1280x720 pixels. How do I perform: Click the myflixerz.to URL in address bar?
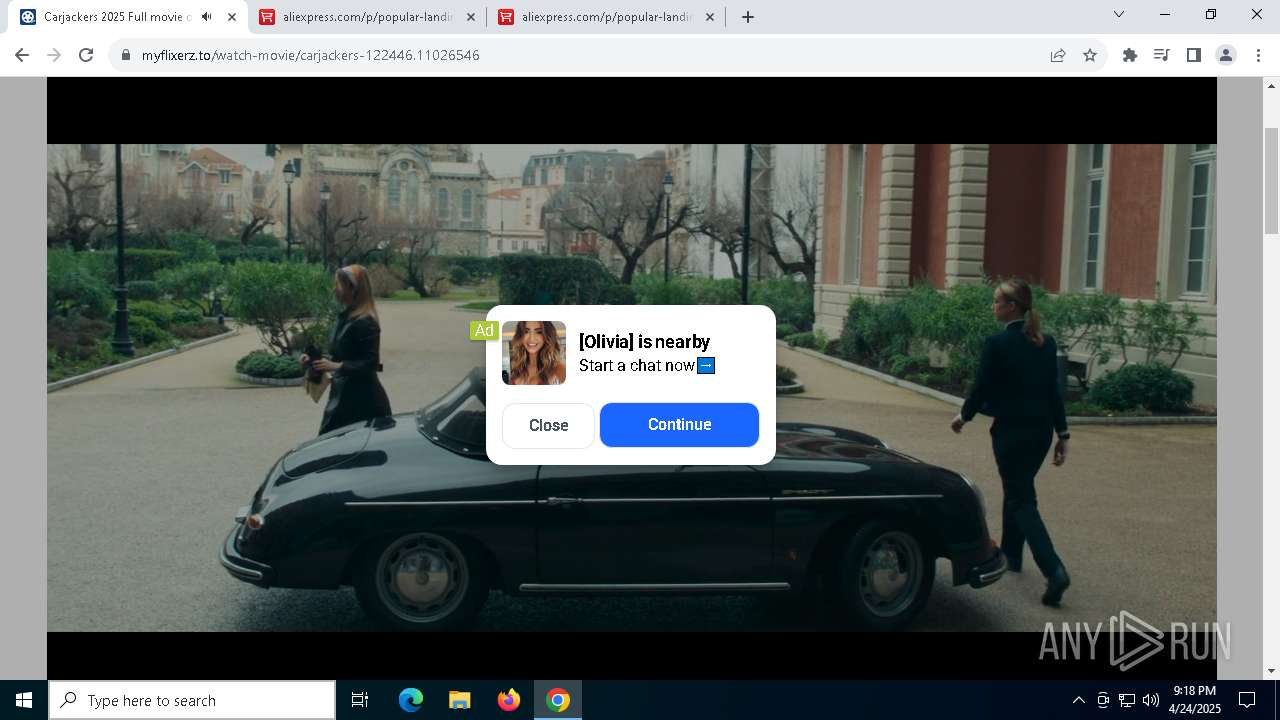coord(311,55)
